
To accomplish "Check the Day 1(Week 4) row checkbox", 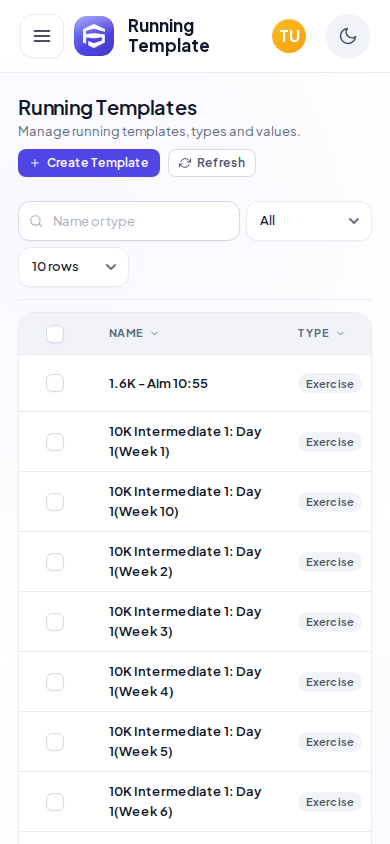I will click(x=55, y=682).
